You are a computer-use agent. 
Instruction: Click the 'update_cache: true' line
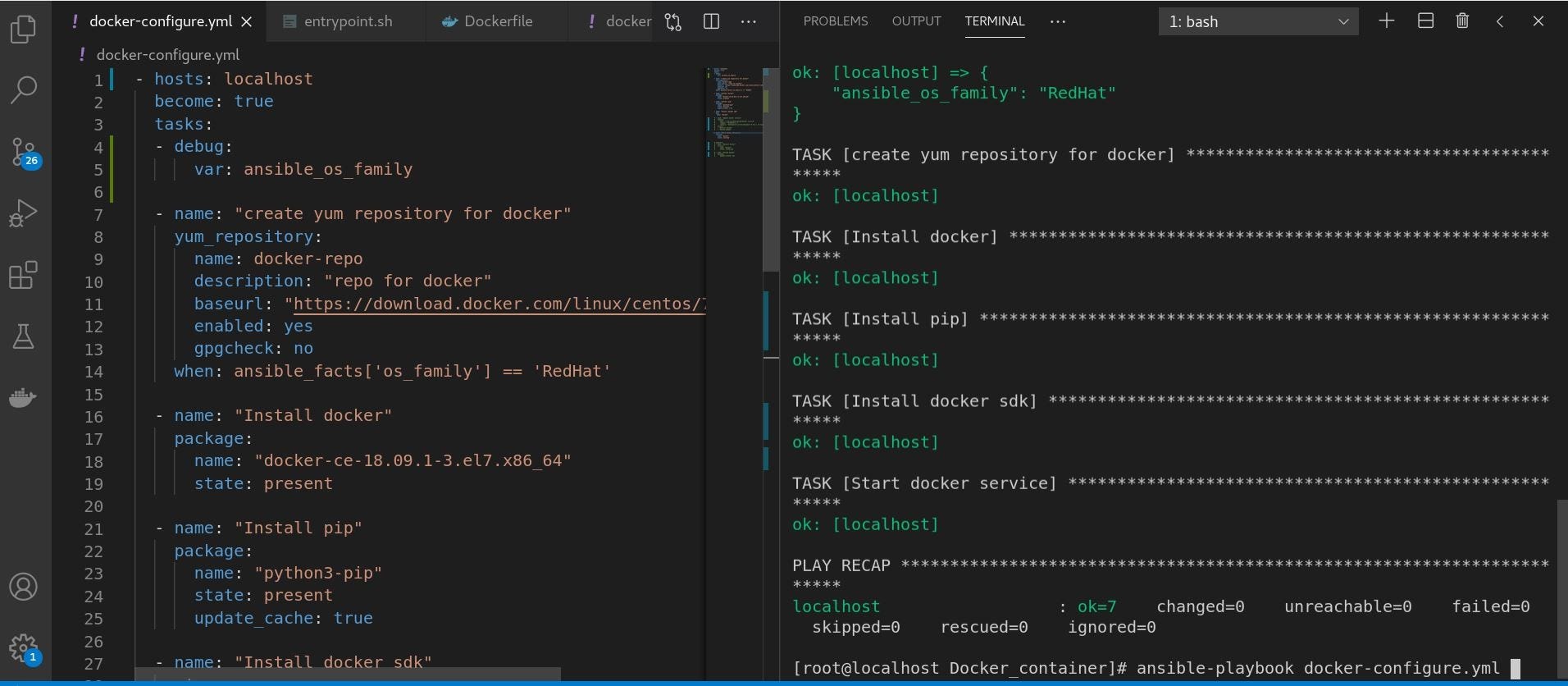[283, 619]
